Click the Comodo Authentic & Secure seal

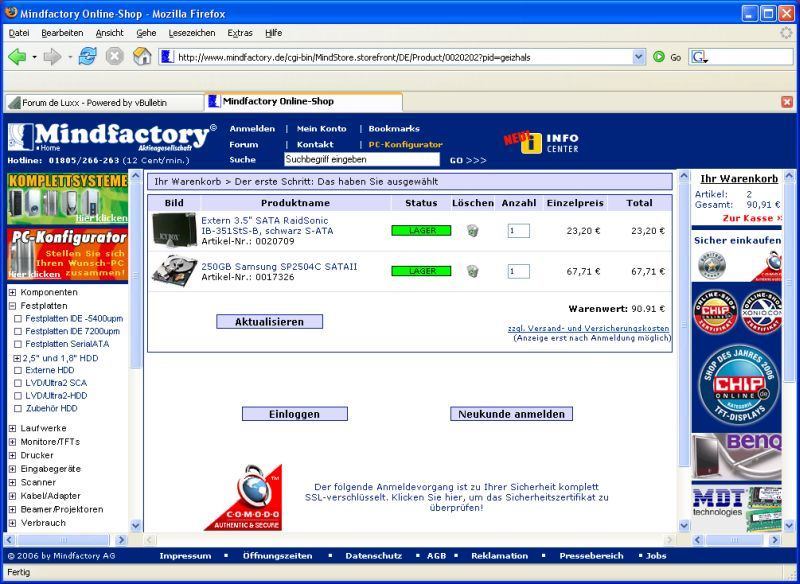click(x=244, y=497)
